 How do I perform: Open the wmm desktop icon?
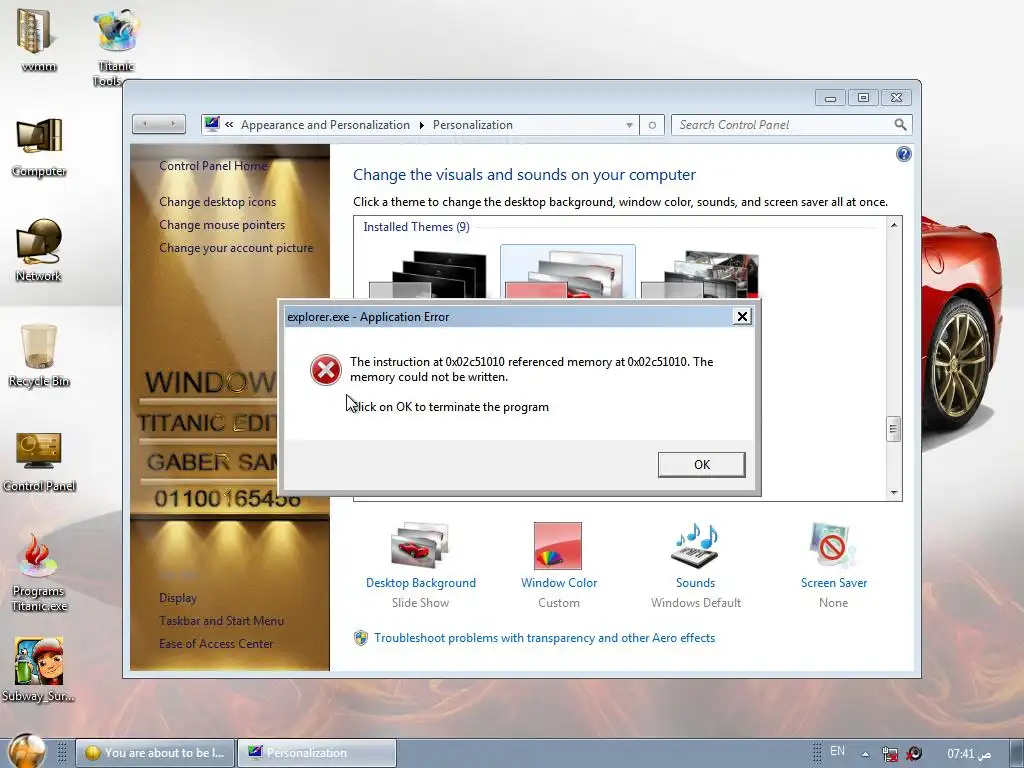pyautogui.click(x=38, y=38)
